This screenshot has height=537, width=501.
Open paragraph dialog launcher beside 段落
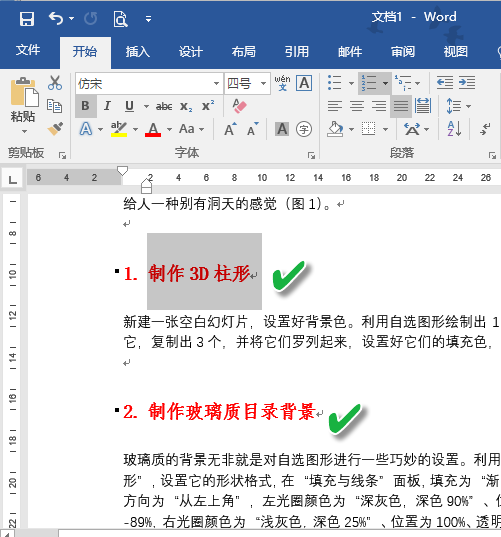[x=492, y=156]
